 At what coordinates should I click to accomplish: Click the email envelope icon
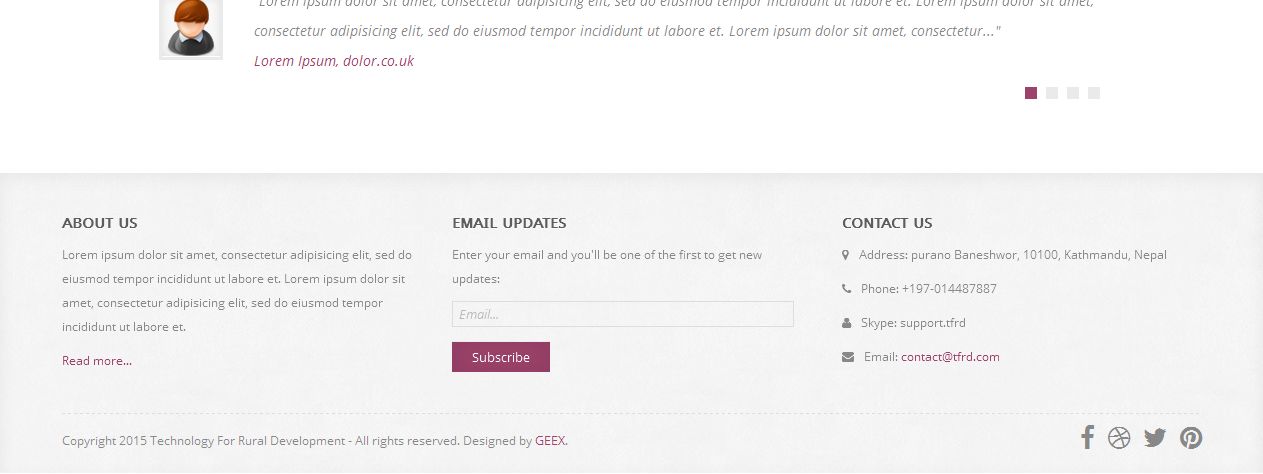[x=848, y=357]
